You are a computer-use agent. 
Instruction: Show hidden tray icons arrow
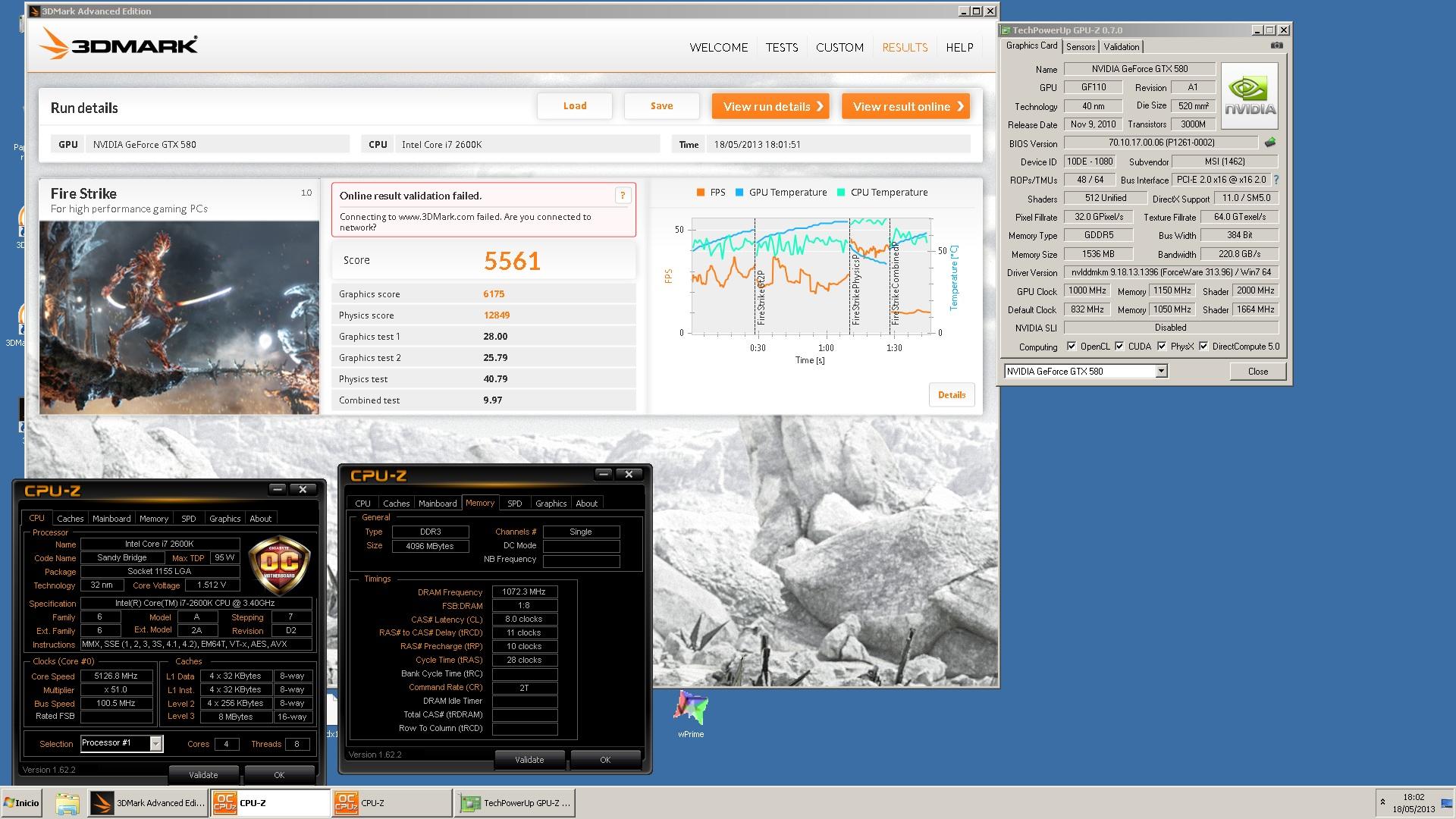tap(1382, 802)
